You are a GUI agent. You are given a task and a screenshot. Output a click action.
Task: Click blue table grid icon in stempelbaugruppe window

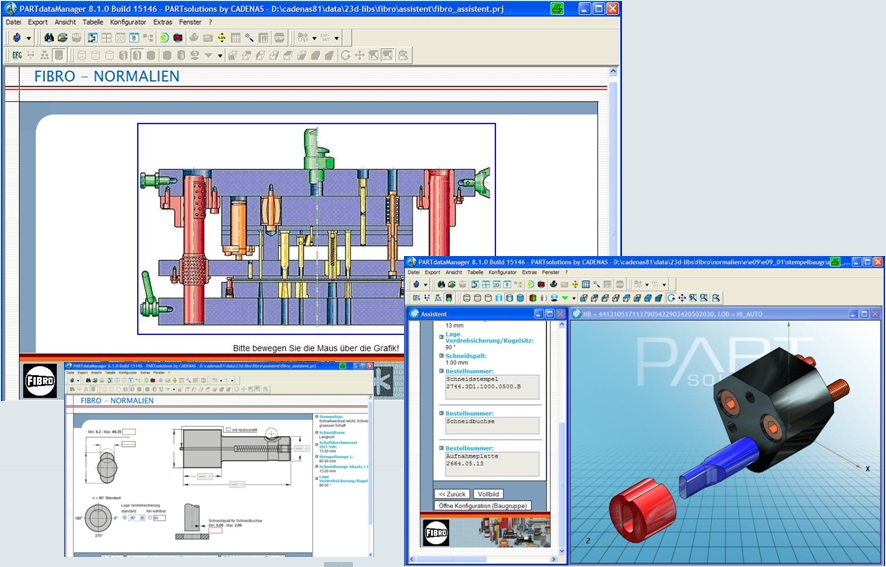[586, 284]
